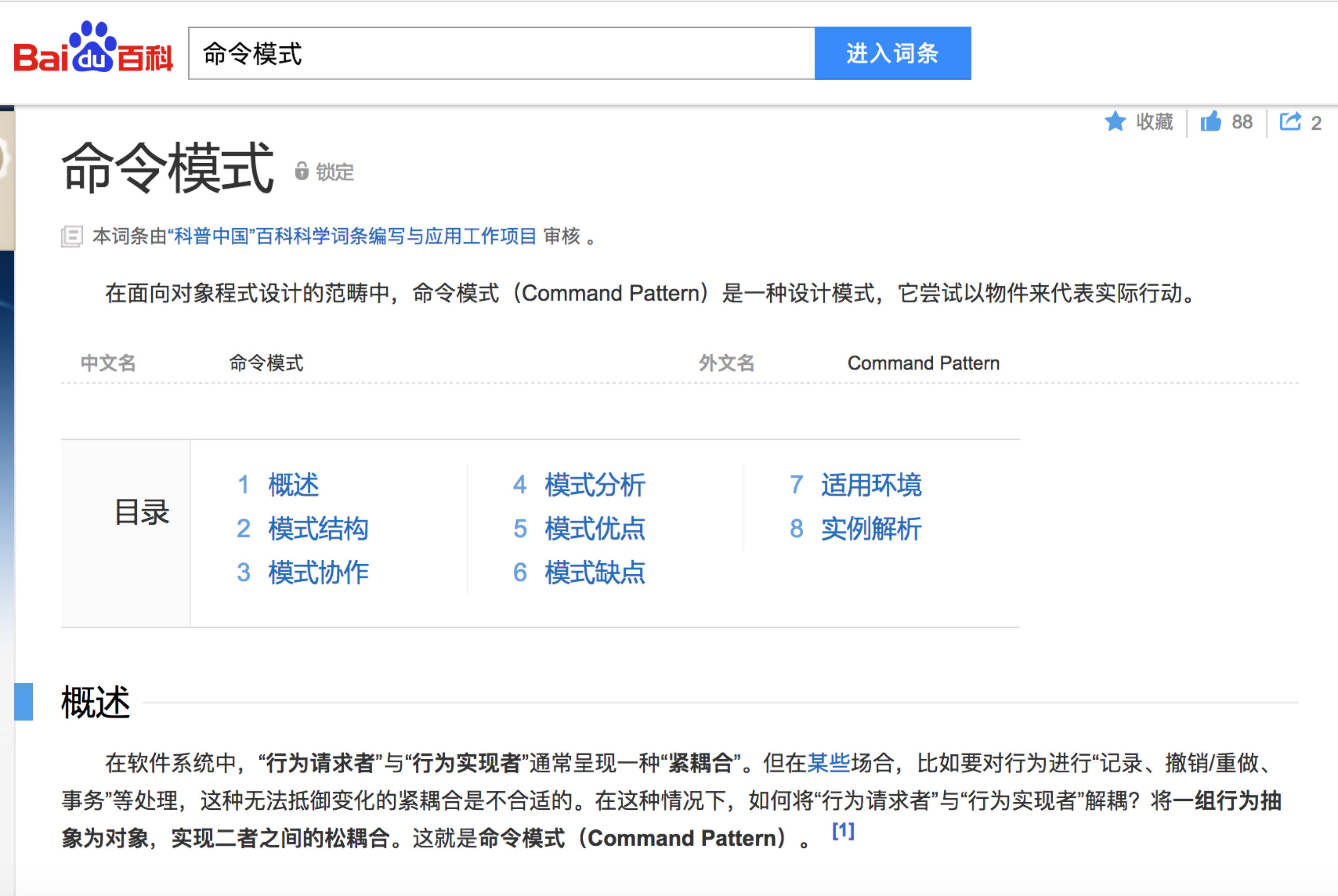The image size is (1338, 896).
Task: Click the share arrow icon
Action: coord(1290,121)
